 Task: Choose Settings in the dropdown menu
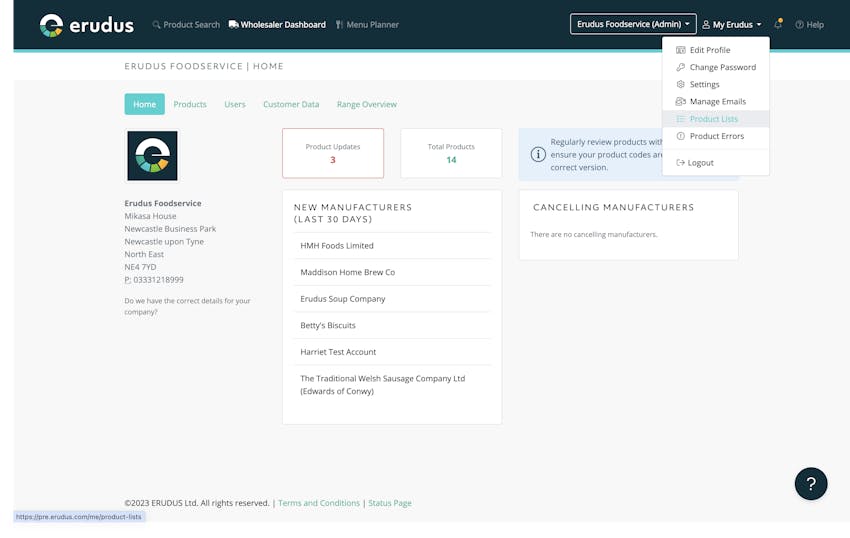[716, 84]
